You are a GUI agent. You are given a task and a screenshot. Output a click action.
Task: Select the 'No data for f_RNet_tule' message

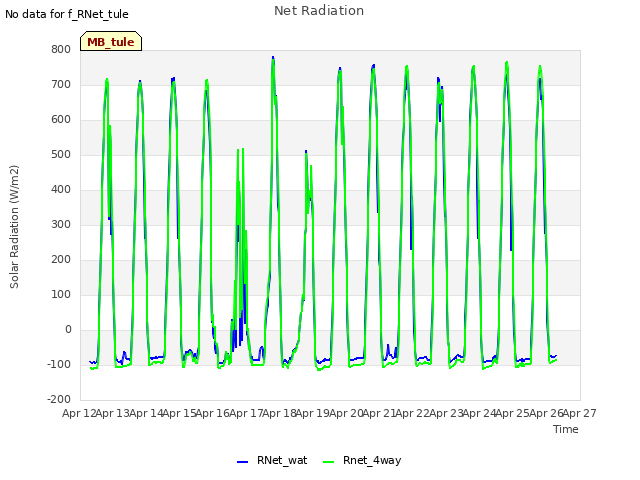67,14
